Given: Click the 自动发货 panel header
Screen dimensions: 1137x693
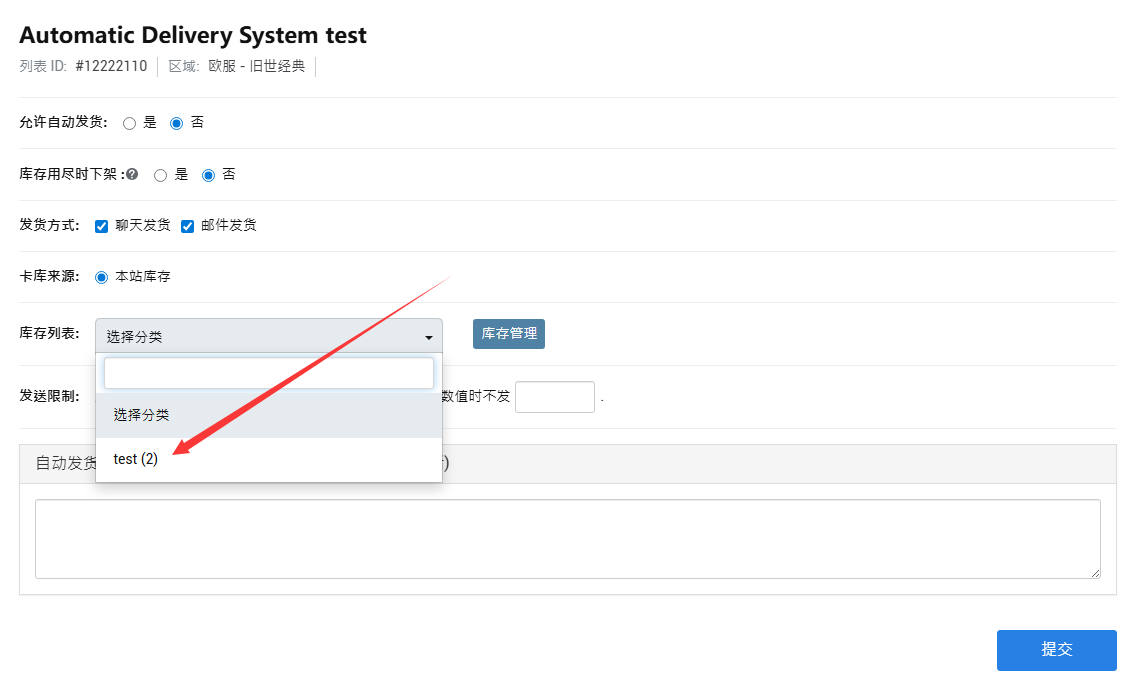Looking at the screenshot, I should pos(780,464).
